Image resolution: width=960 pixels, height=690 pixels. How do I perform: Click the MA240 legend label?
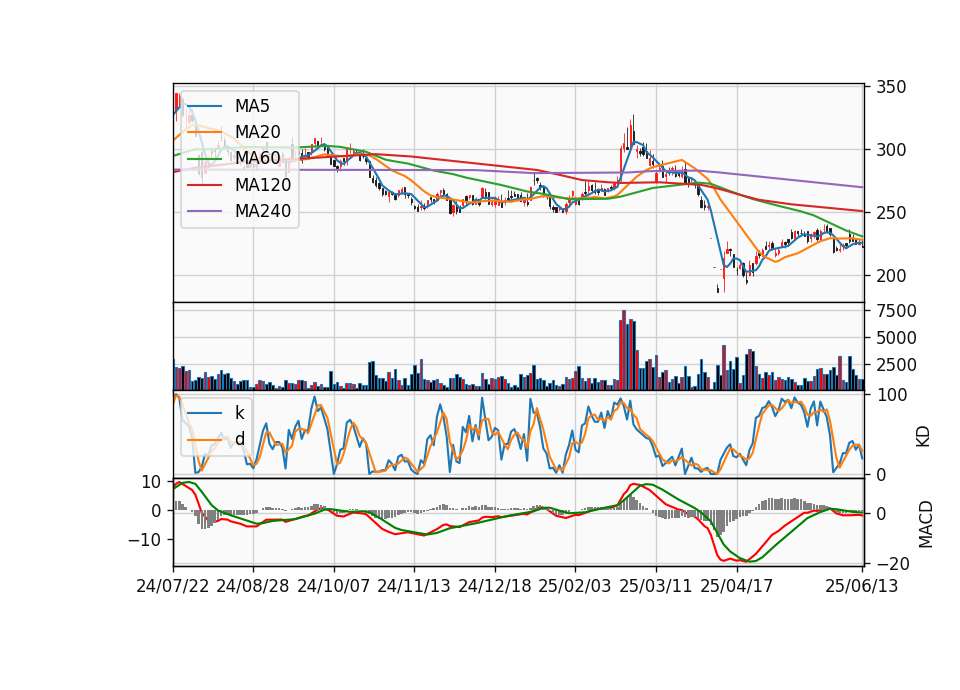click(263, 211)
